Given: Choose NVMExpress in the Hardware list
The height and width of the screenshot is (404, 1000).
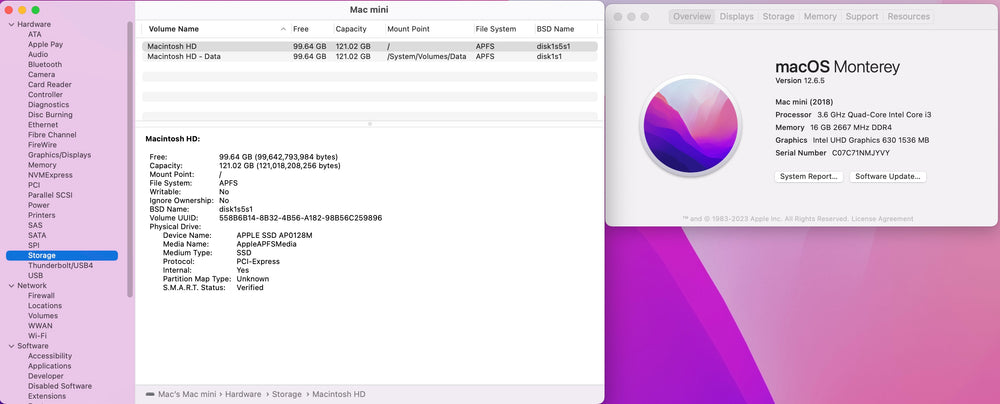Looking at the screenshot, I should click(50, 175).
